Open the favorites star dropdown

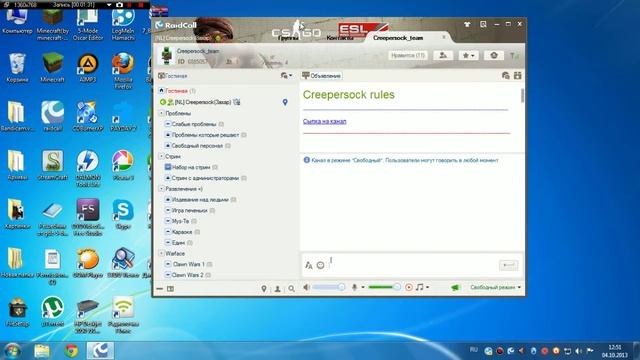[468, 55]
